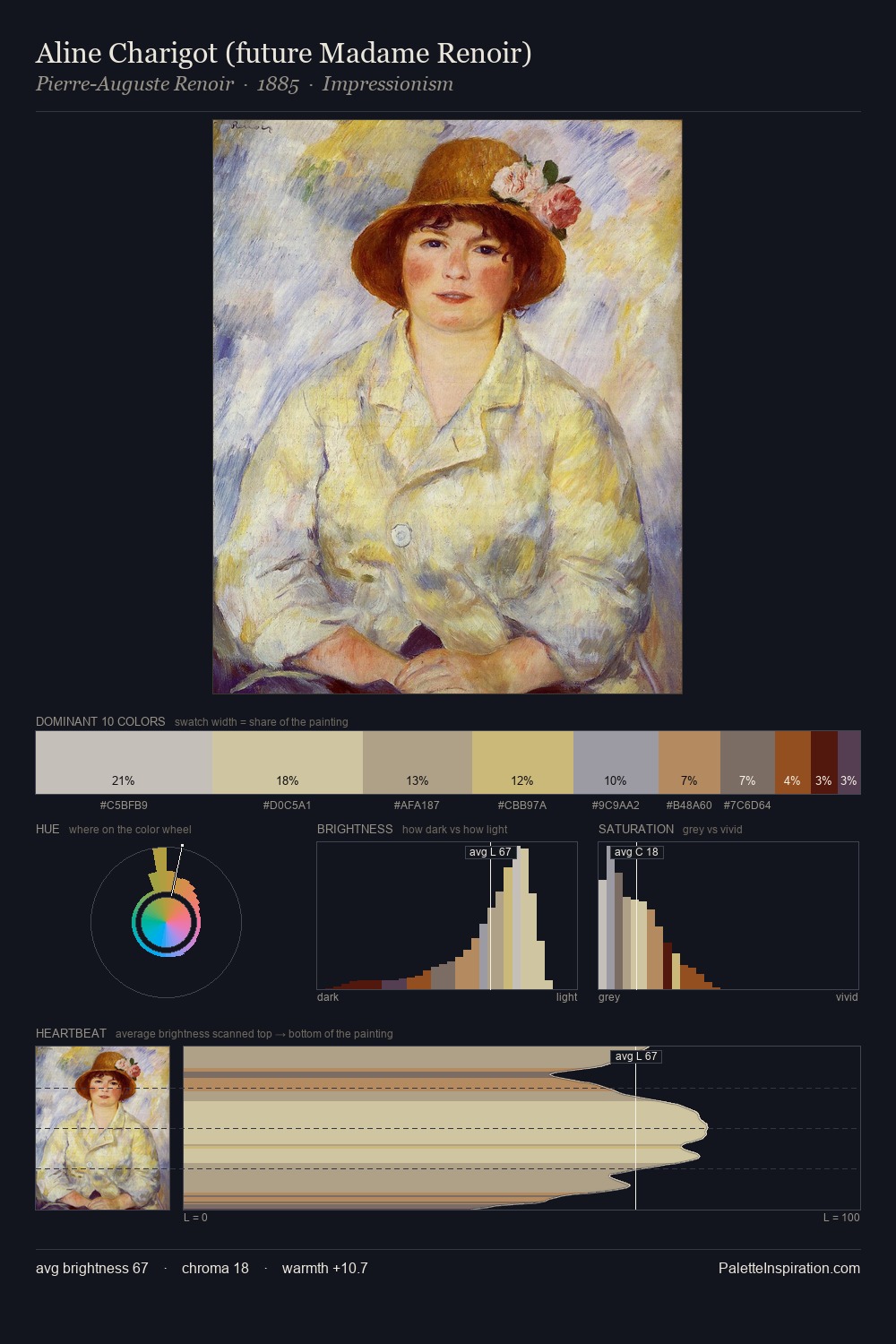
Task: Click the #9C9AA2 10% grey swatch
Action: (x=616, y=762)
